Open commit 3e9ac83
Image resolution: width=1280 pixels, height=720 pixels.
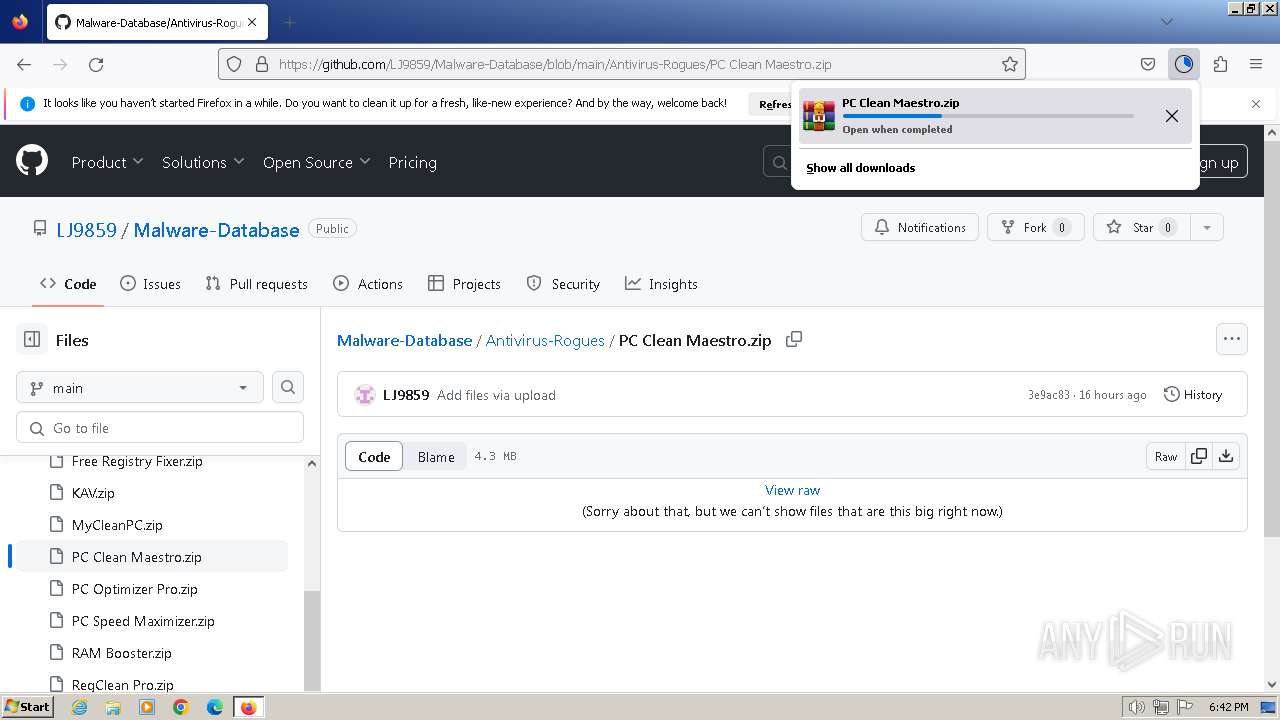(x=1048, y=395)
